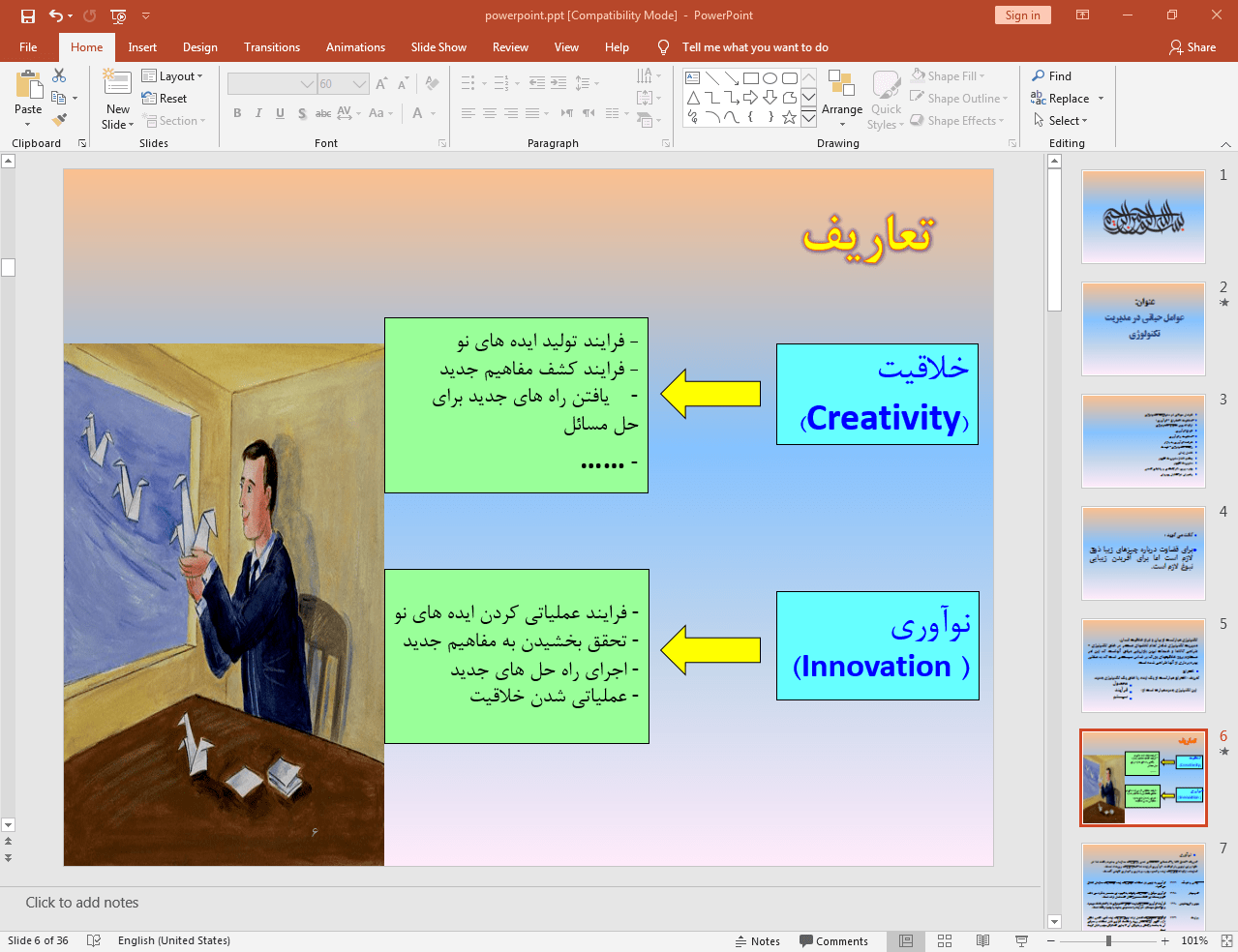Click the Cut (scissors) icon
Image resolution: width=1238 pixels, height=952 pixels.
(x=58, y=74)
